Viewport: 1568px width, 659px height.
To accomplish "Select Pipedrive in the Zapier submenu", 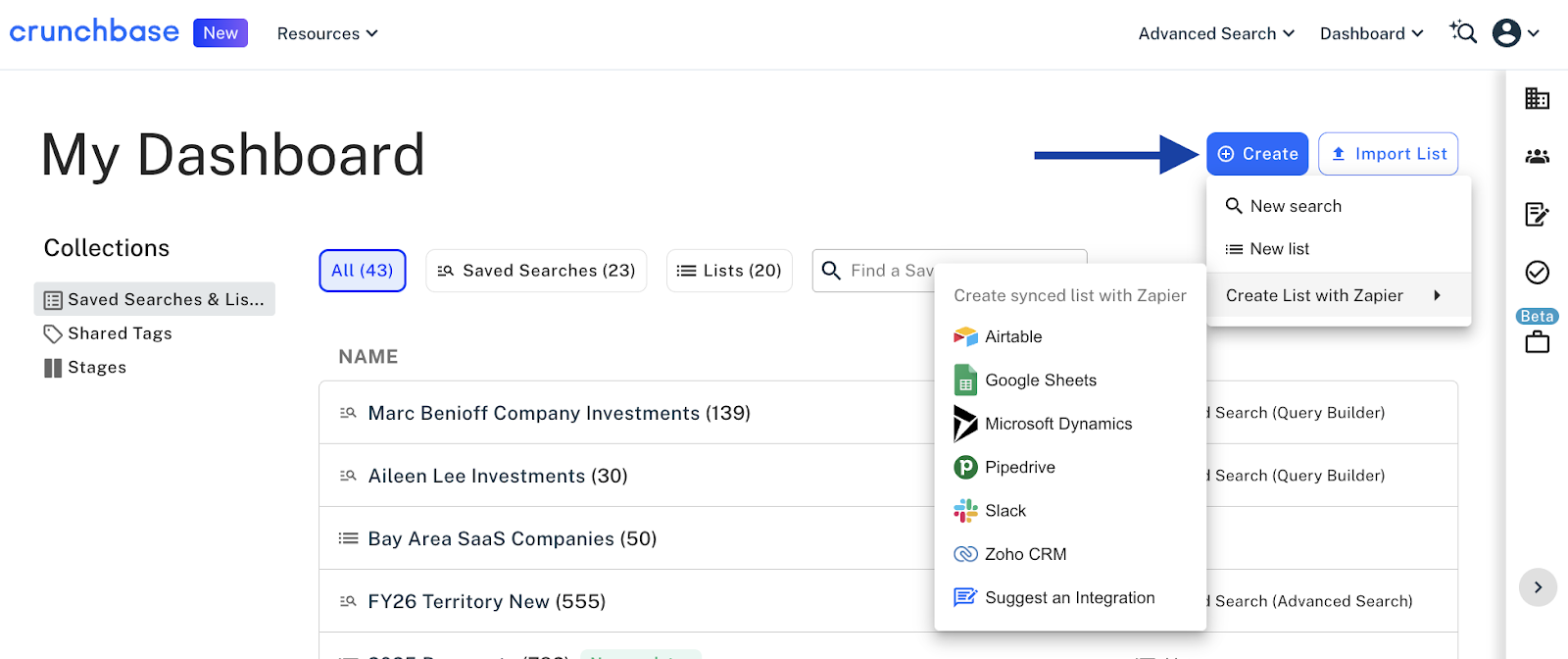I will (1070, 467).
